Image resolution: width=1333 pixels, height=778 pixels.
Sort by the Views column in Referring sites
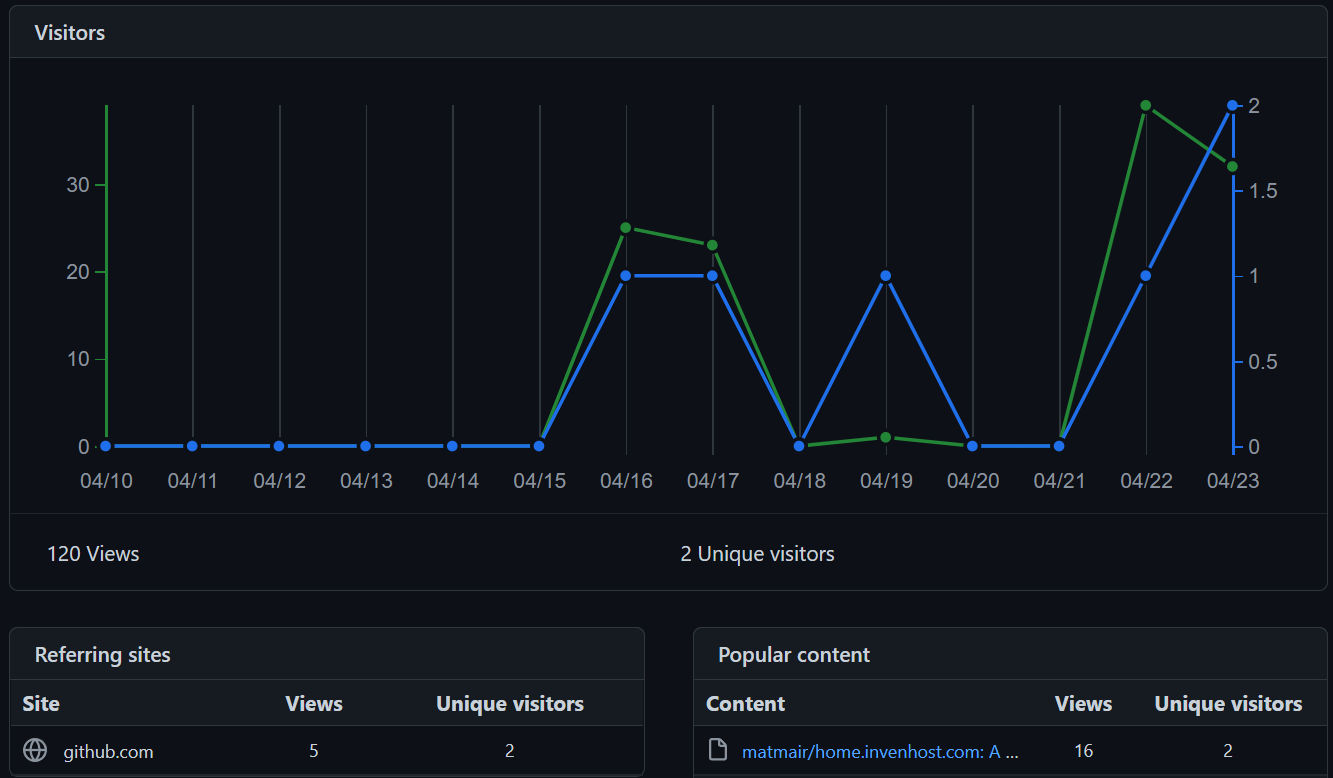tap(314, 703)
